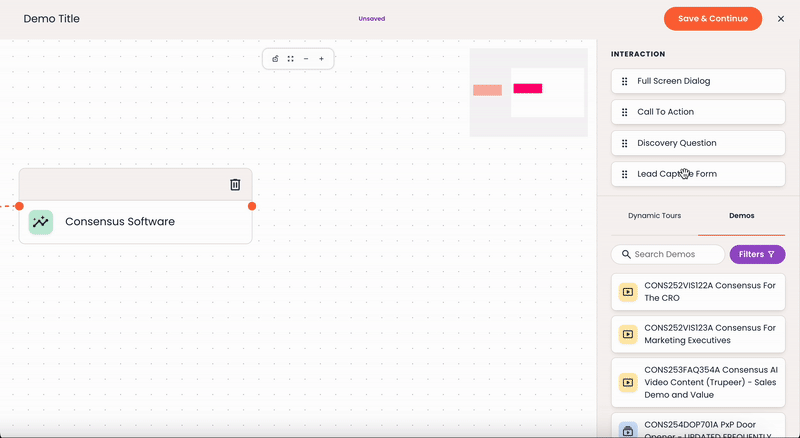Click the right orange connector dot on node
Image resolution: width=800 pixels, height=438 pixels.
[x=252, y=206]
